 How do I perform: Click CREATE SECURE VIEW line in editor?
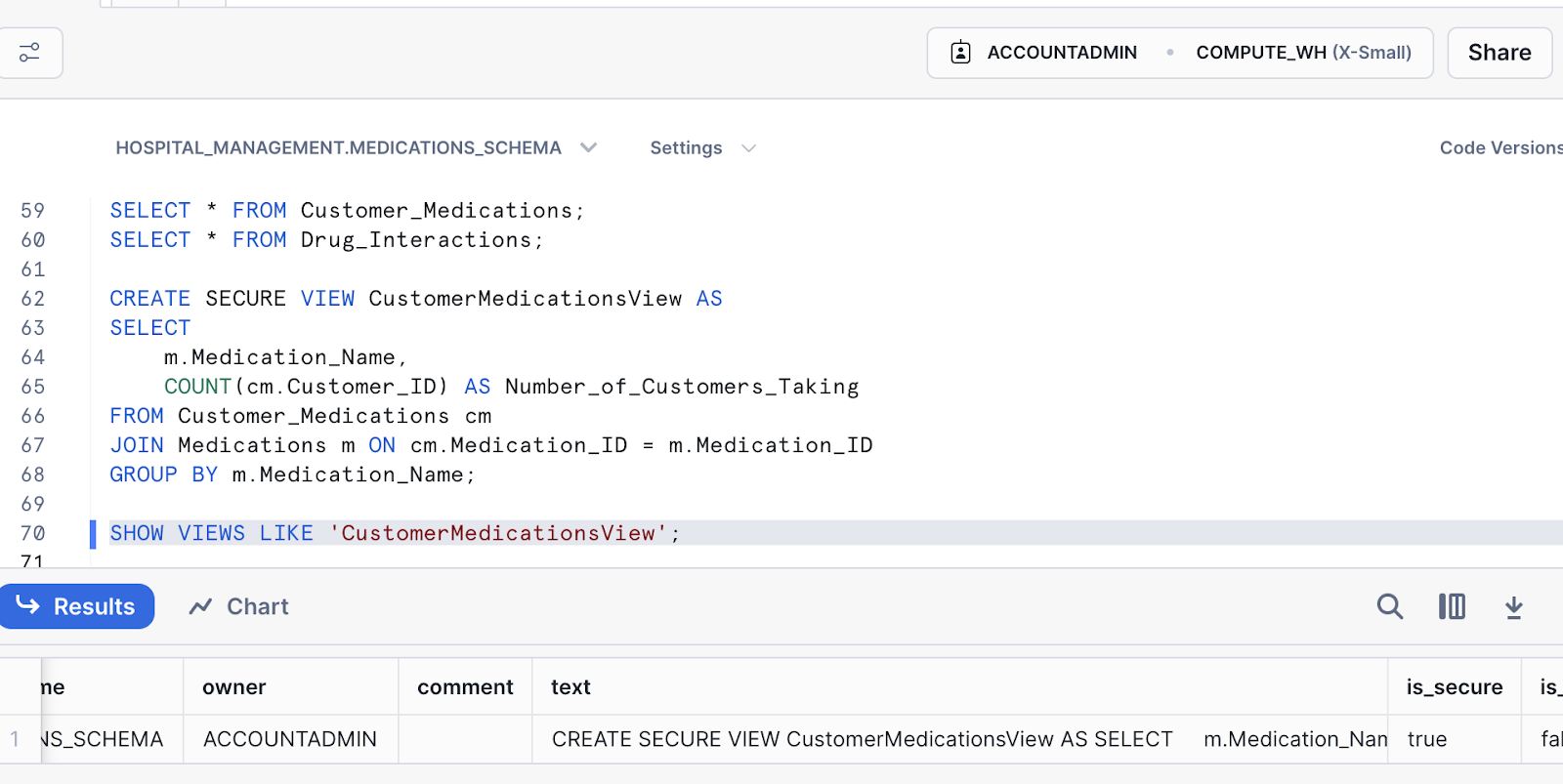[416, 299]
